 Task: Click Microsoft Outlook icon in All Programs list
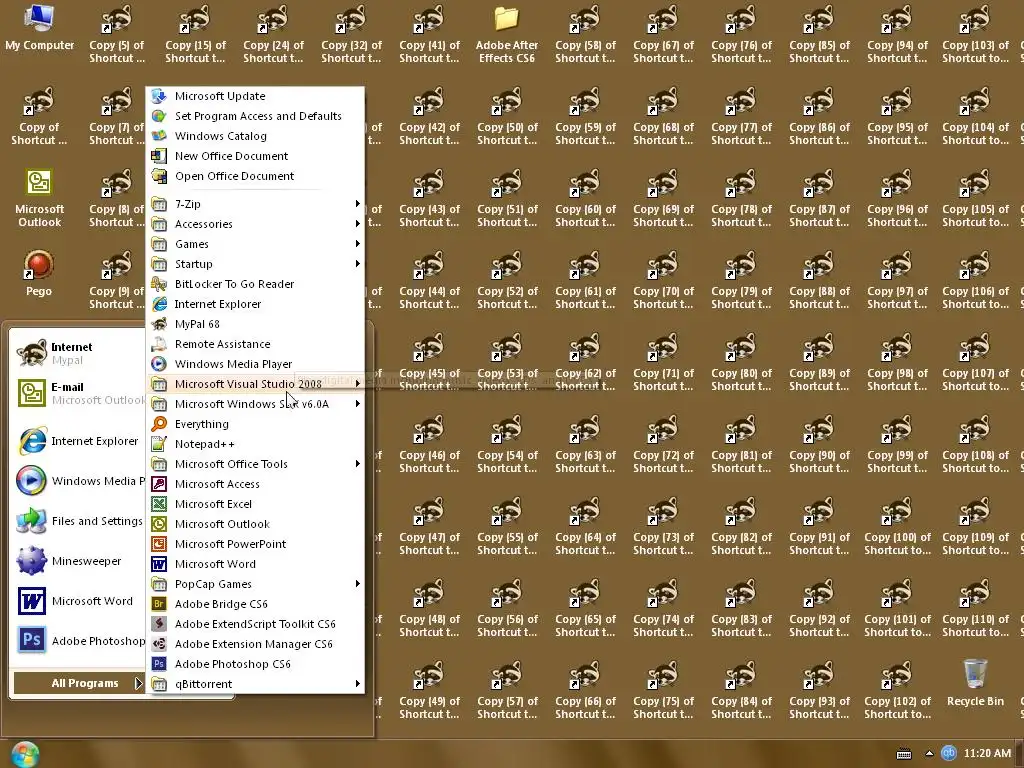(x=159, y=524)
